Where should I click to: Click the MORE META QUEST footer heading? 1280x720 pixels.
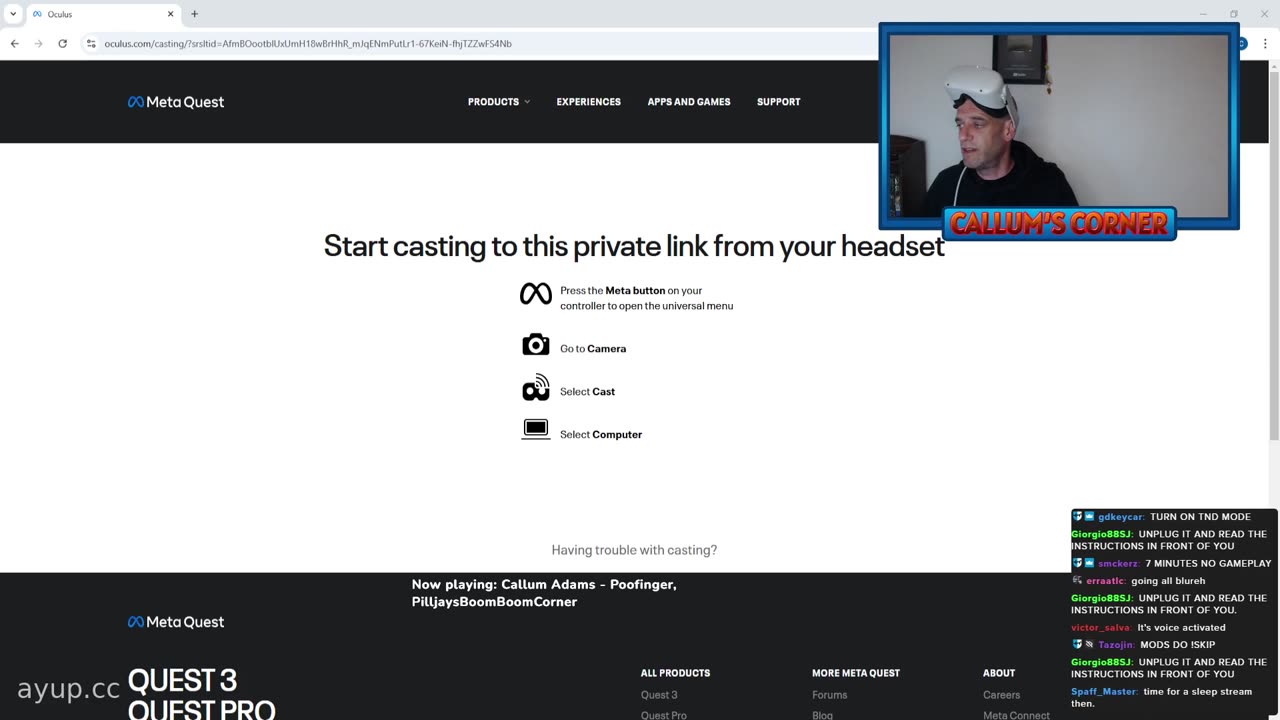856,673
